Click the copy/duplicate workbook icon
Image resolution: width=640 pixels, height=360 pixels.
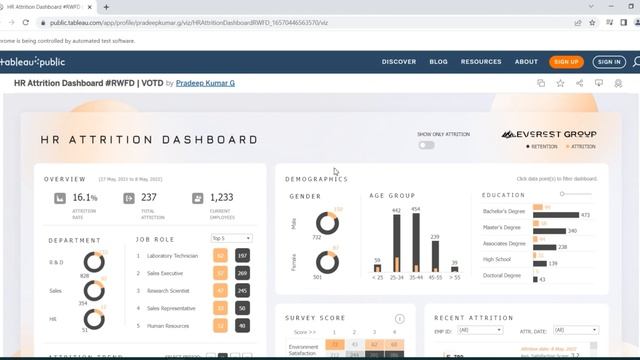click(541, 83)
